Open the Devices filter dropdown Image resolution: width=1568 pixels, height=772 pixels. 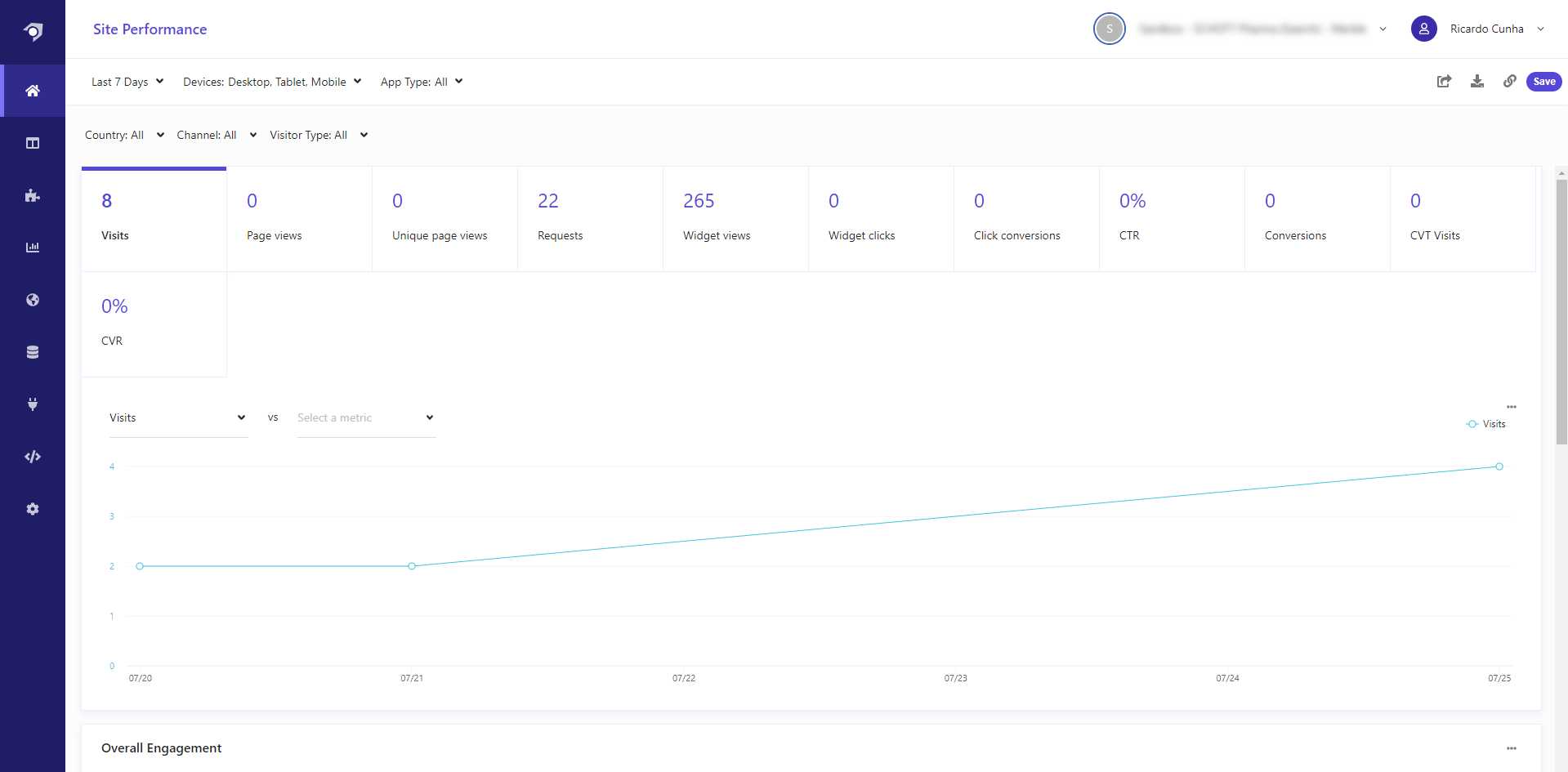point(272,82)
